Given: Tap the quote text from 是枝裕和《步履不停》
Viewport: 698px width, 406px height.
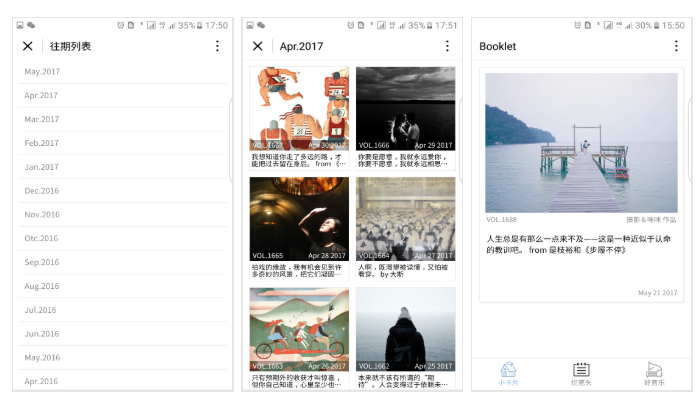Looking at the screenshot, I should pos(578,244).
